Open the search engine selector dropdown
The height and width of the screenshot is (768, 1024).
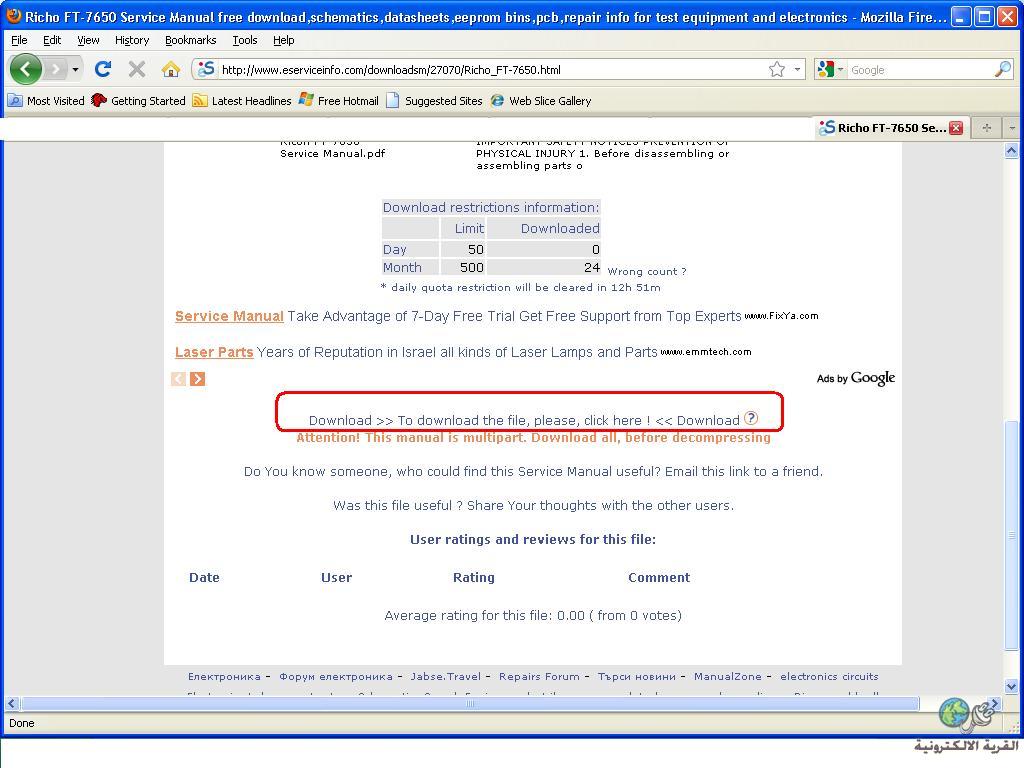pyautogui.click(x=830, y=69)
